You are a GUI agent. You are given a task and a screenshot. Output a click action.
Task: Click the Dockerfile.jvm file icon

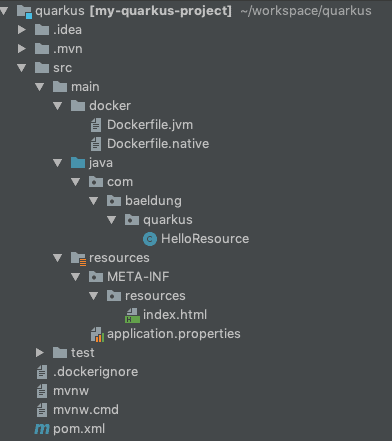[x=96, y=125]
